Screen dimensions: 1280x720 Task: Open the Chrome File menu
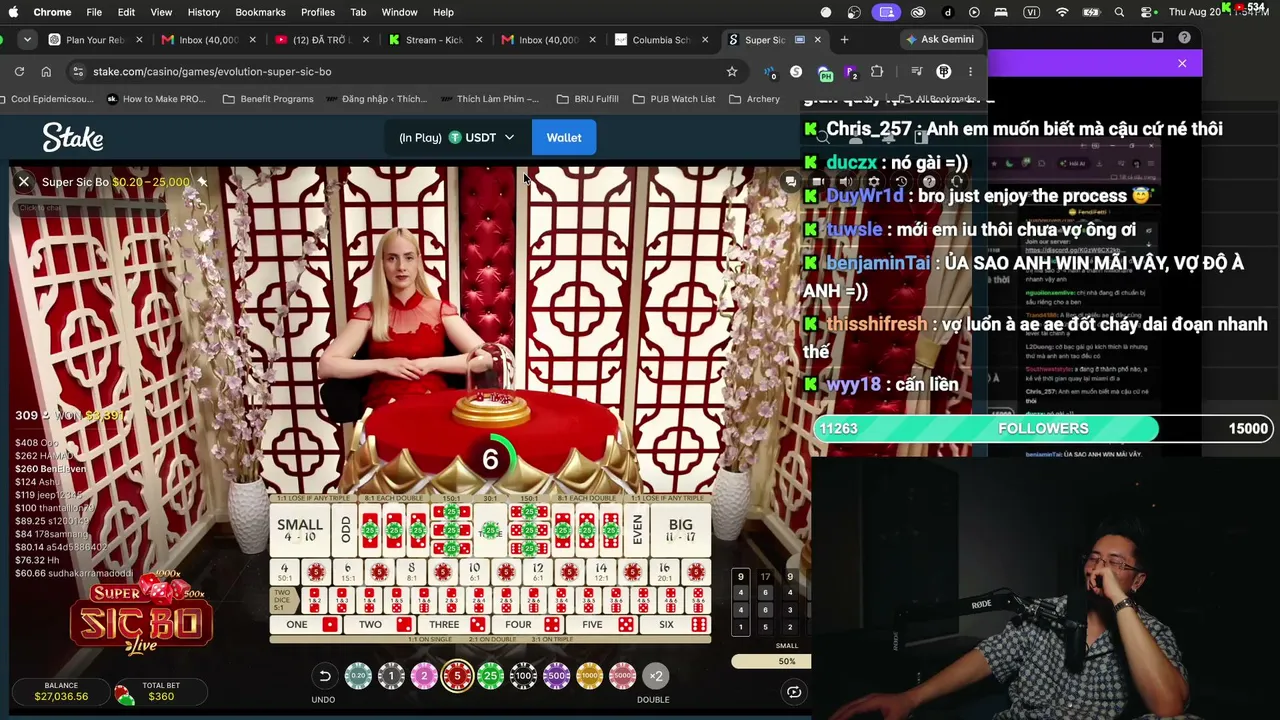coord(94,12)
